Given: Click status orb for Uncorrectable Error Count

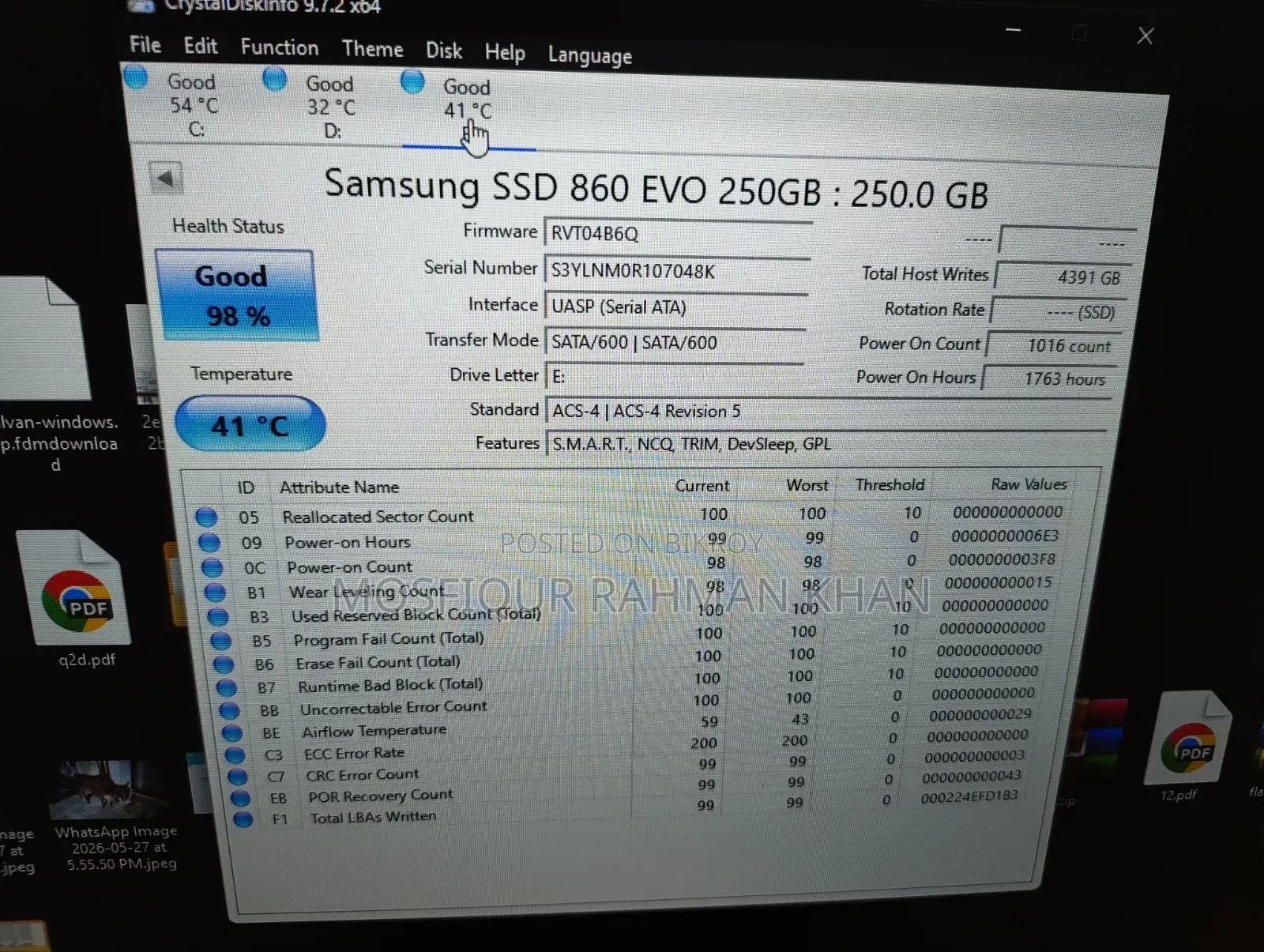Looking at the screenshot, I should pyautogui.click(x=230, y=710).
